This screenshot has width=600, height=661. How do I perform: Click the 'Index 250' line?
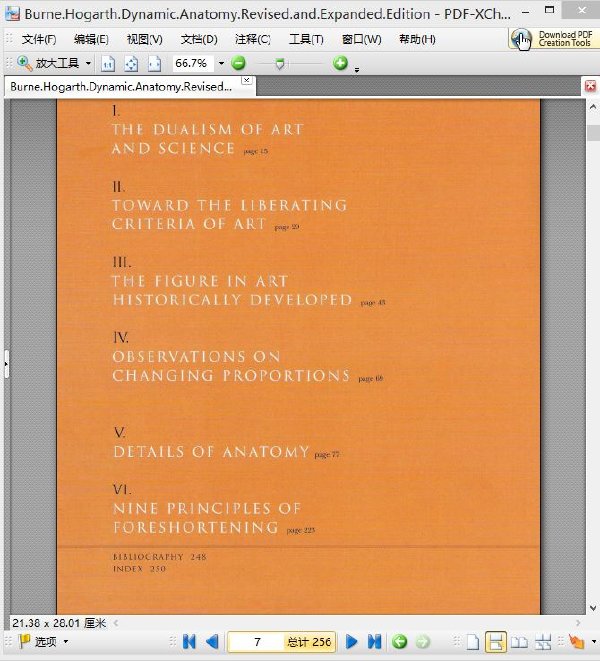coord(140,569)
